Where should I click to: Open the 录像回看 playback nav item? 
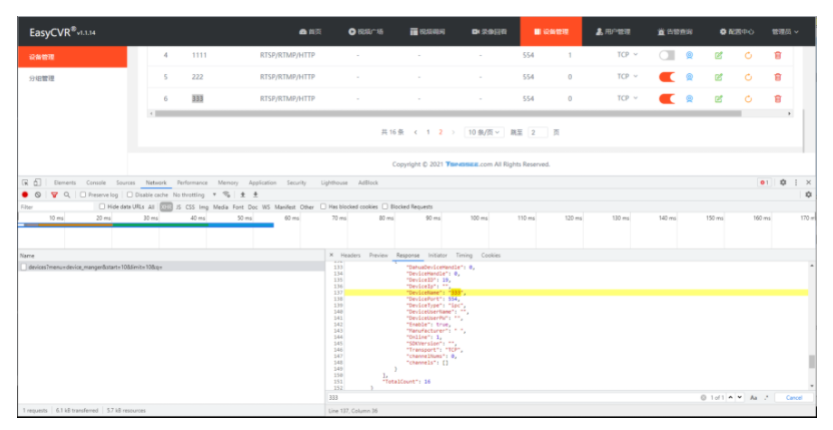pyautogui.click(x=489, y=32)
